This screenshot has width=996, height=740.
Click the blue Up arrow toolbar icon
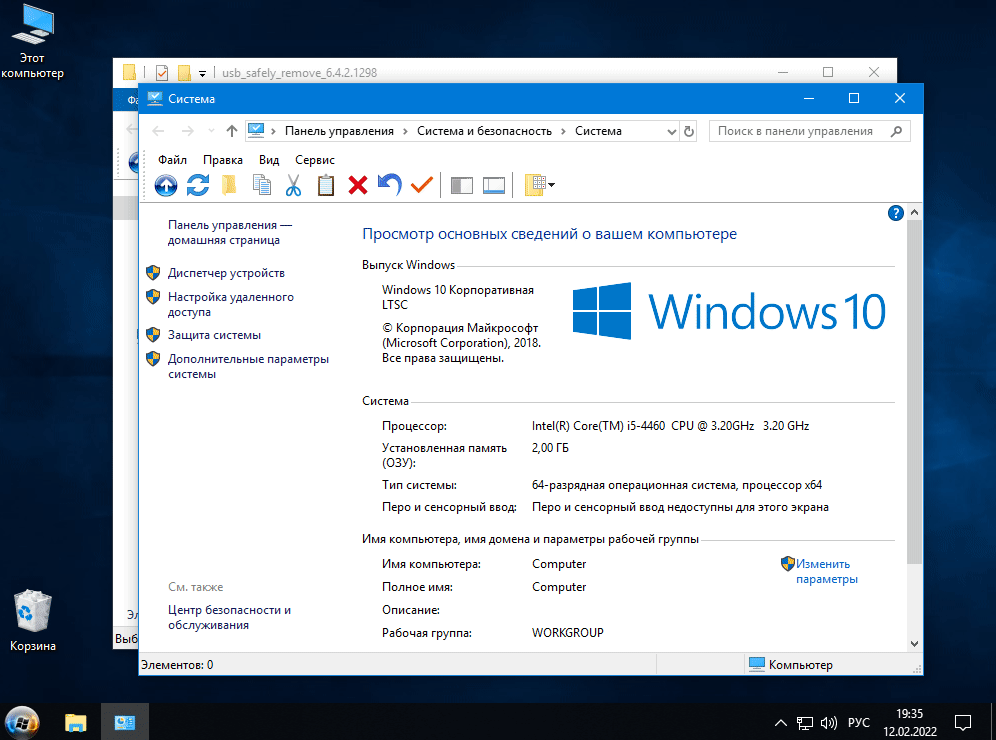(x=166, y=185)
